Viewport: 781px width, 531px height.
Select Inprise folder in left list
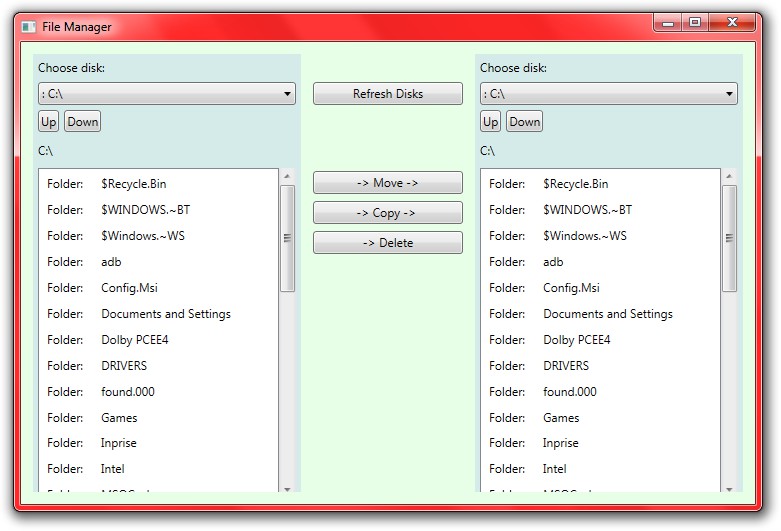[x=158, y=443]
